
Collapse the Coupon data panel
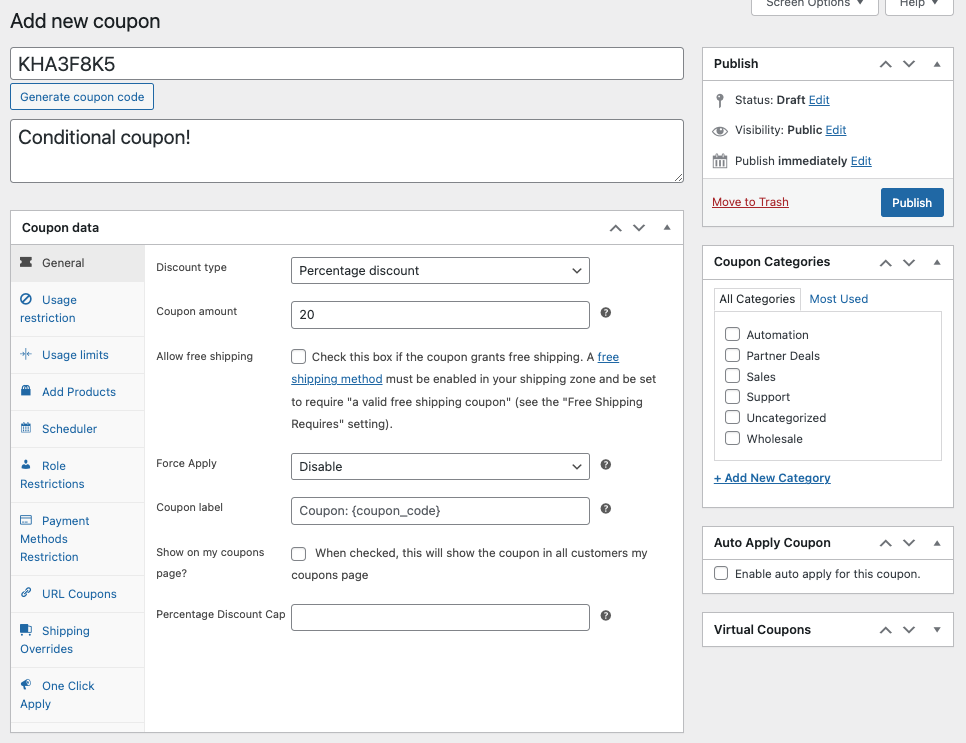coord(667,227)
